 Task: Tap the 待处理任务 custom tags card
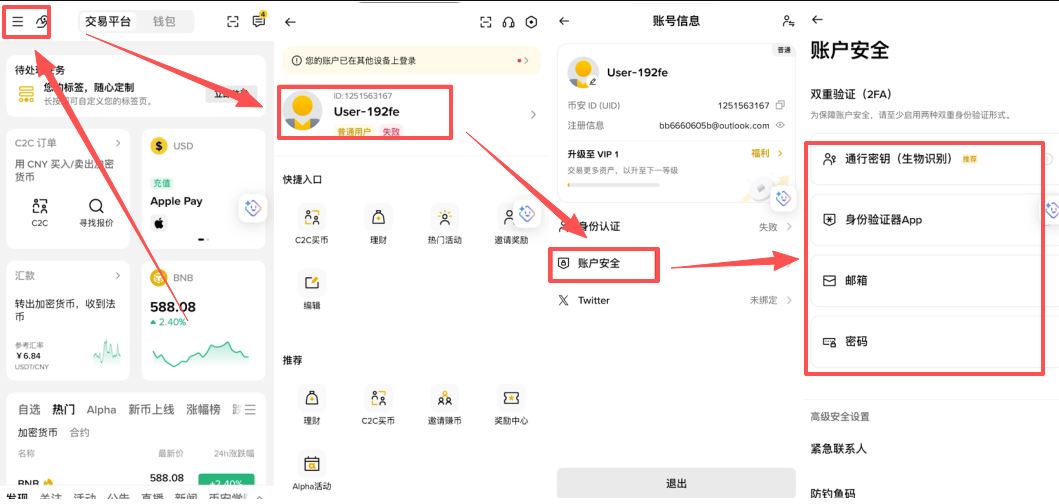coord(136,86)
